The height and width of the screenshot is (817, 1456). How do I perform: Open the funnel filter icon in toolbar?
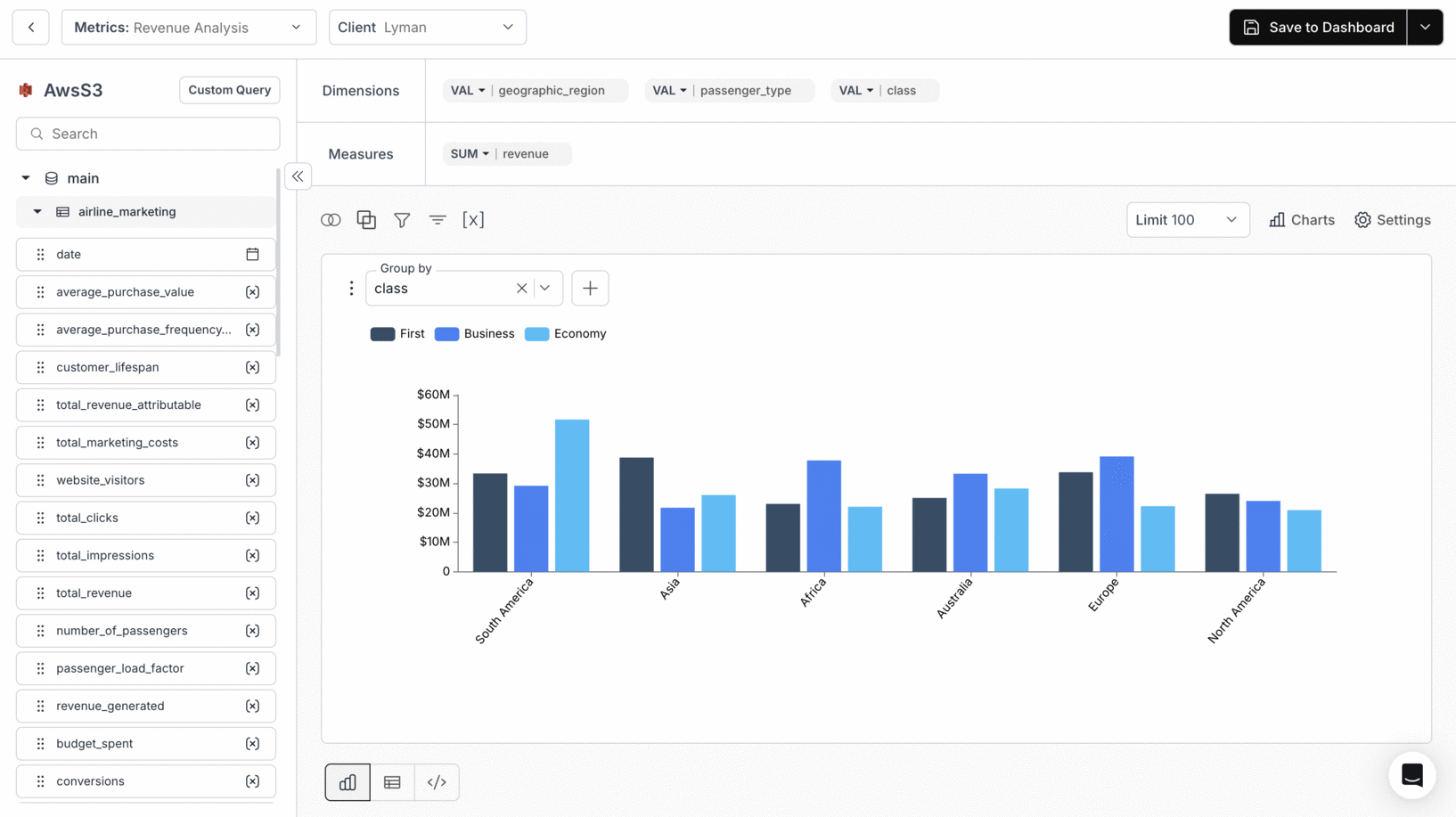click(402, 219)
